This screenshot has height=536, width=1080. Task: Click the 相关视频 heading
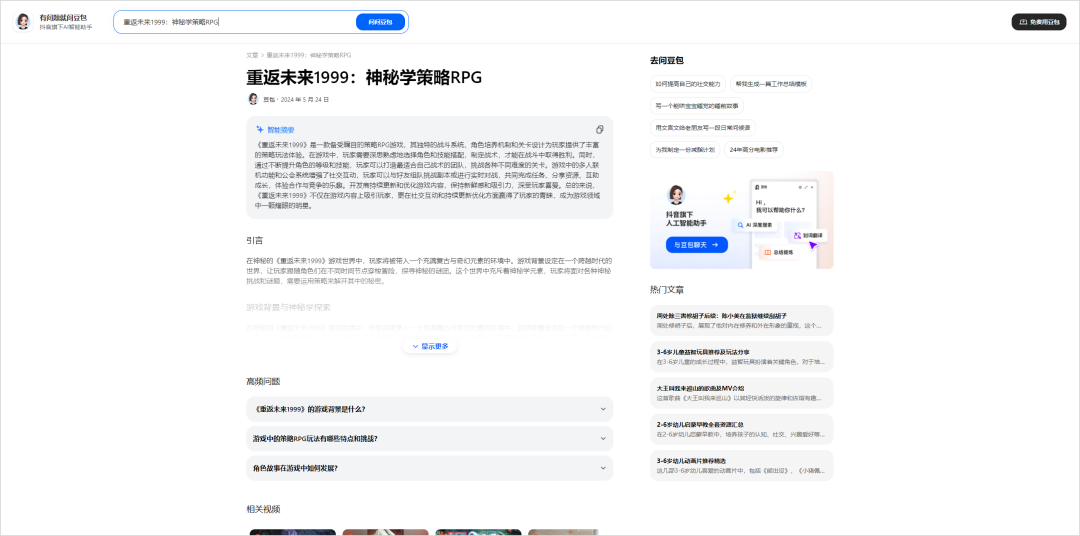tap(263, 509)
